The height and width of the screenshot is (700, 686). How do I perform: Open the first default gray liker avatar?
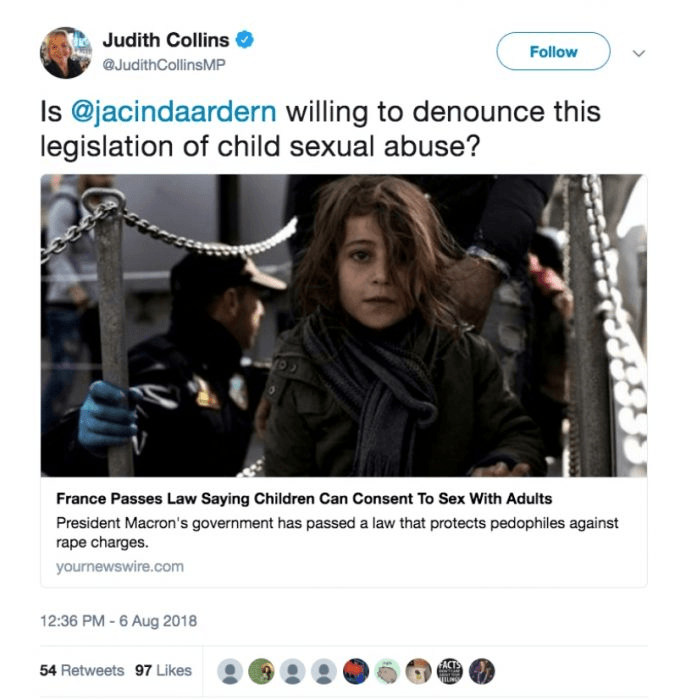(230, 671)
